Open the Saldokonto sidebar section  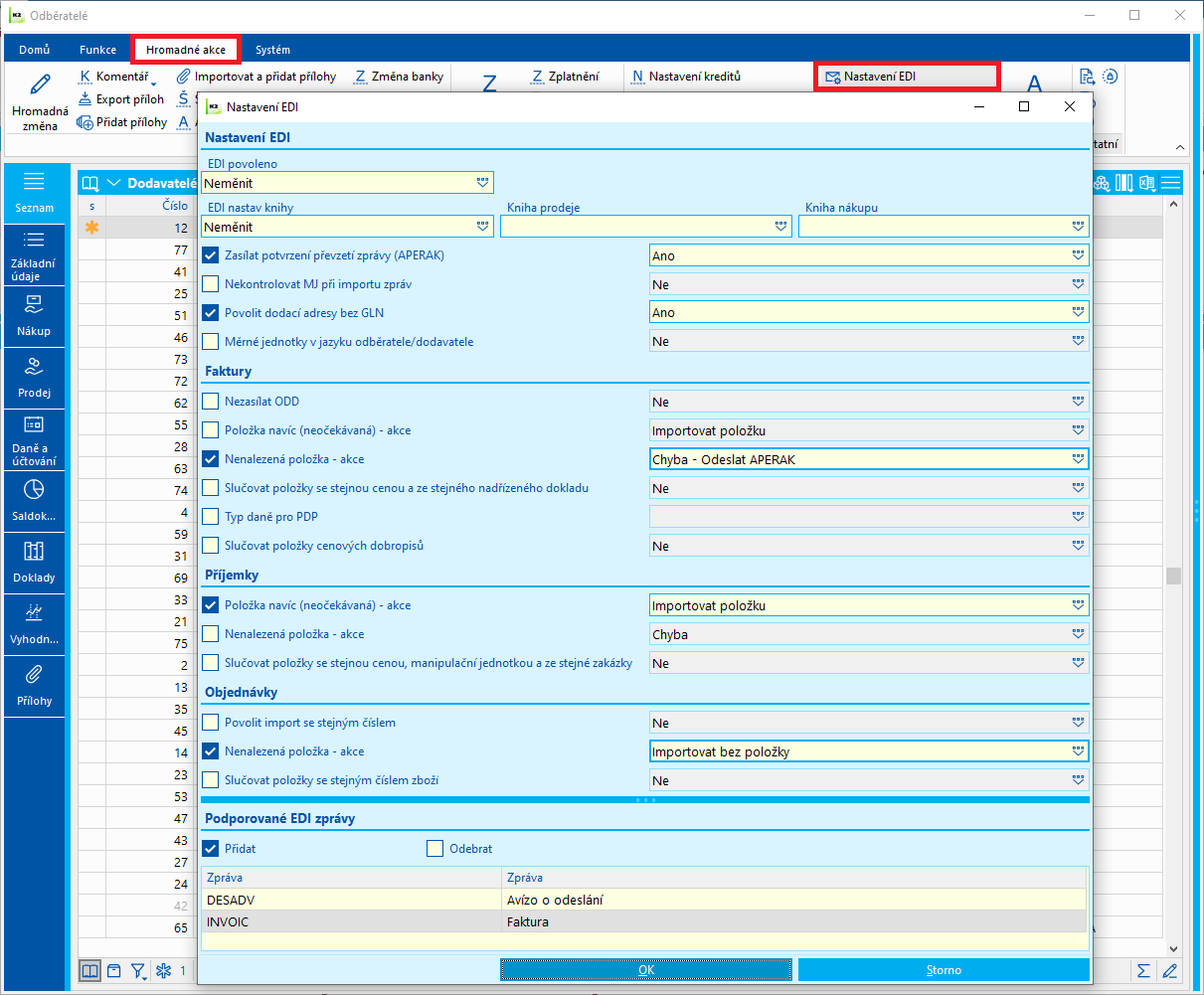pos(35,501)
